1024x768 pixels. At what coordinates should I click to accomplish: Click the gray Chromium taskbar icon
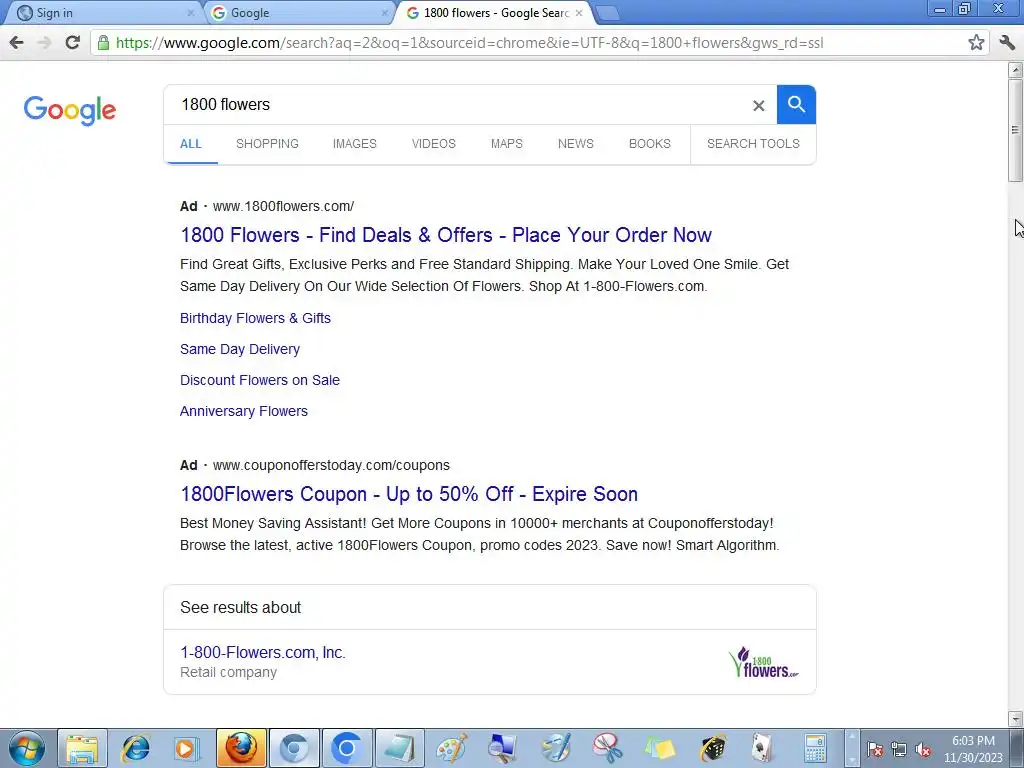(x=294, y=748)
